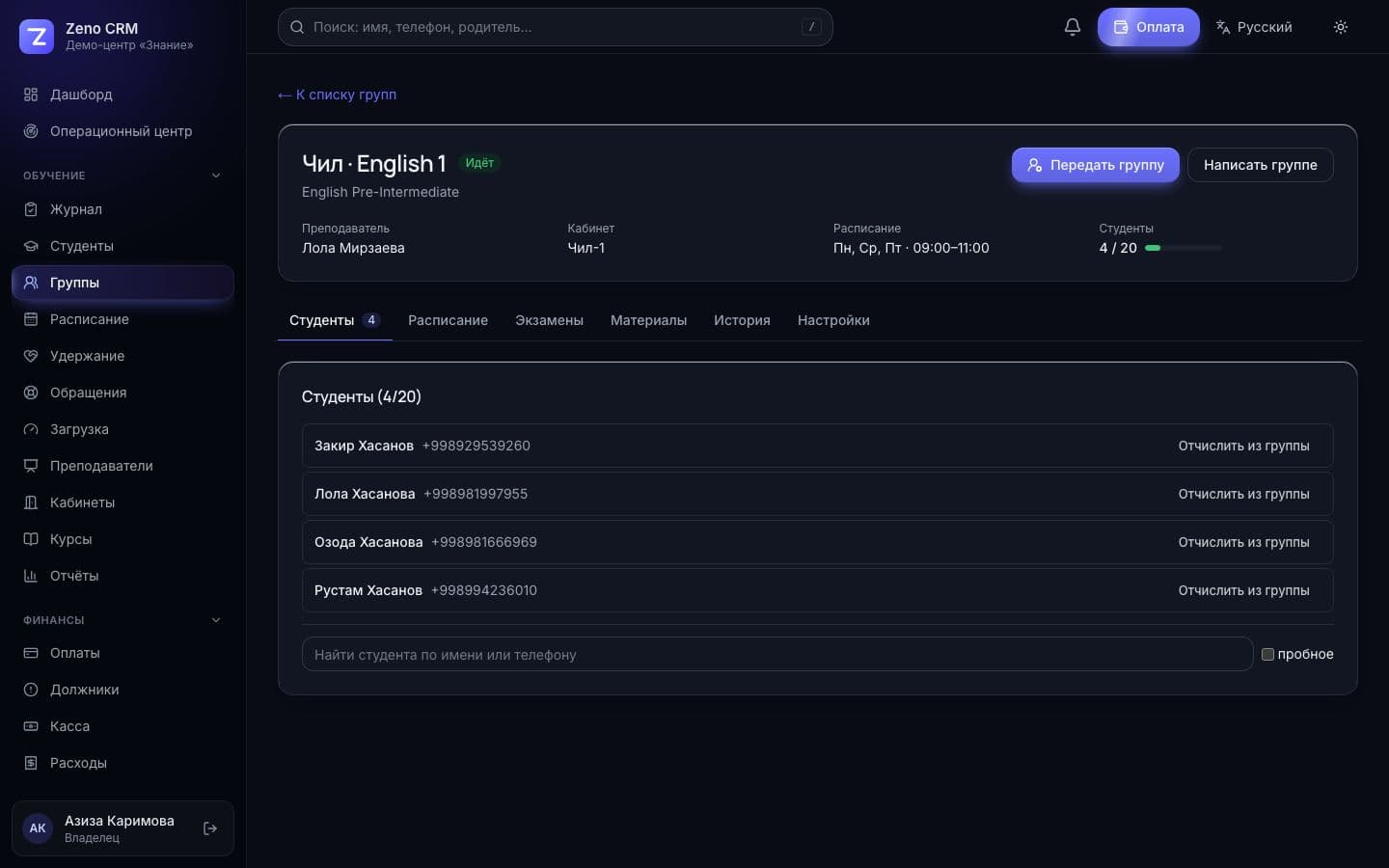This screenshot has width=1389, height=868.
Task: Open Азиза Каримова profile card
Action: 123,828
